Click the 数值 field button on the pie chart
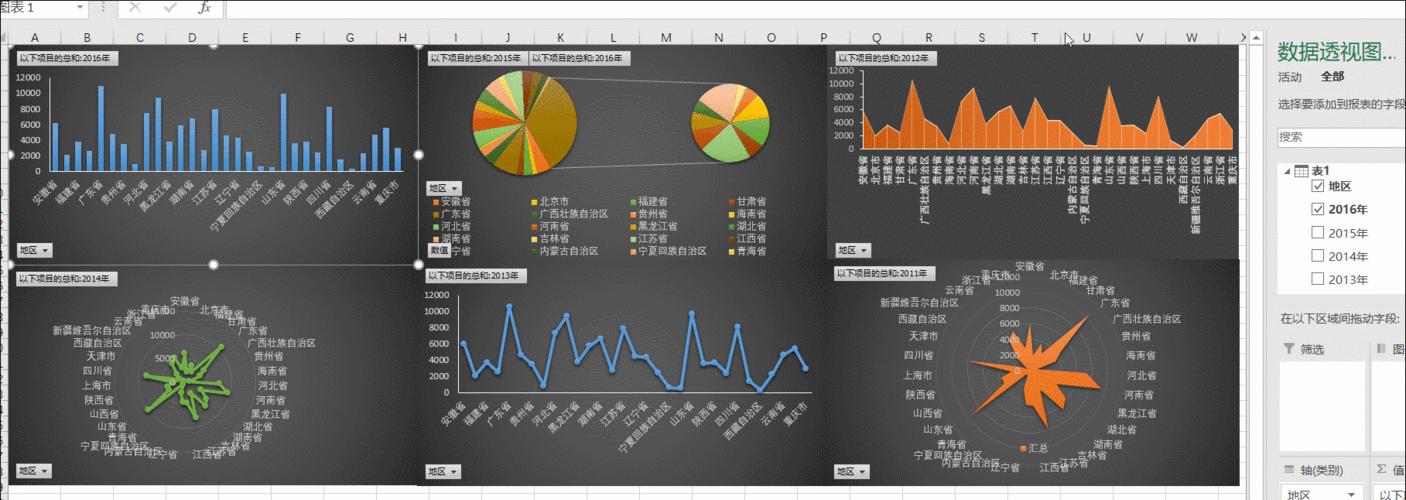The image size is (1406, 500). [440, 250]
